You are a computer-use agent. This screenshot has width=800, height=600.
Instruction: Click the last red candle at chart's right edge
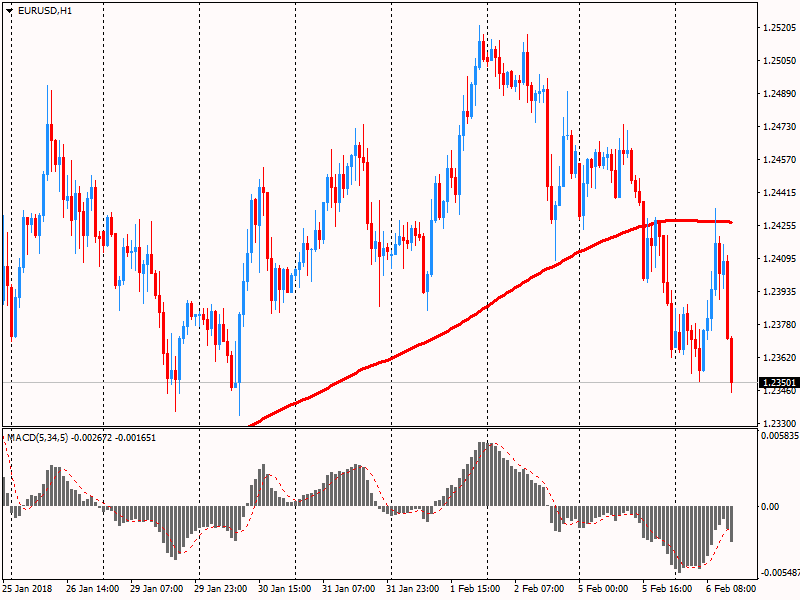733,360
